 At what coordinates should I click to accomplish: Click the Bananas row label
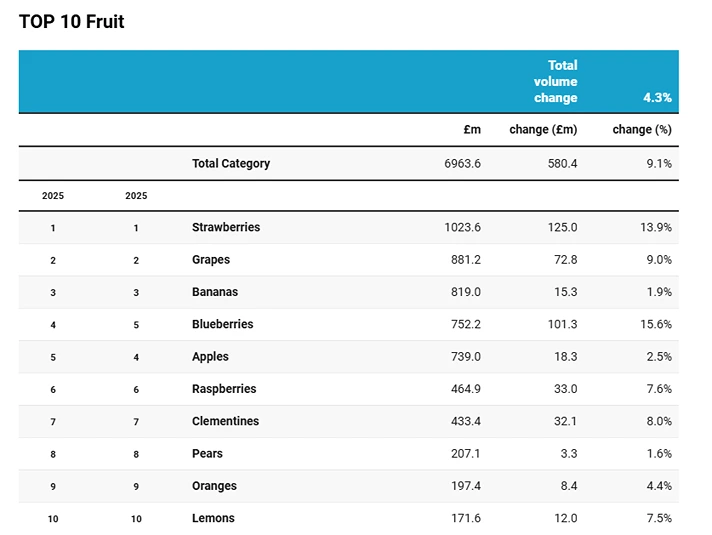(214, 292)
